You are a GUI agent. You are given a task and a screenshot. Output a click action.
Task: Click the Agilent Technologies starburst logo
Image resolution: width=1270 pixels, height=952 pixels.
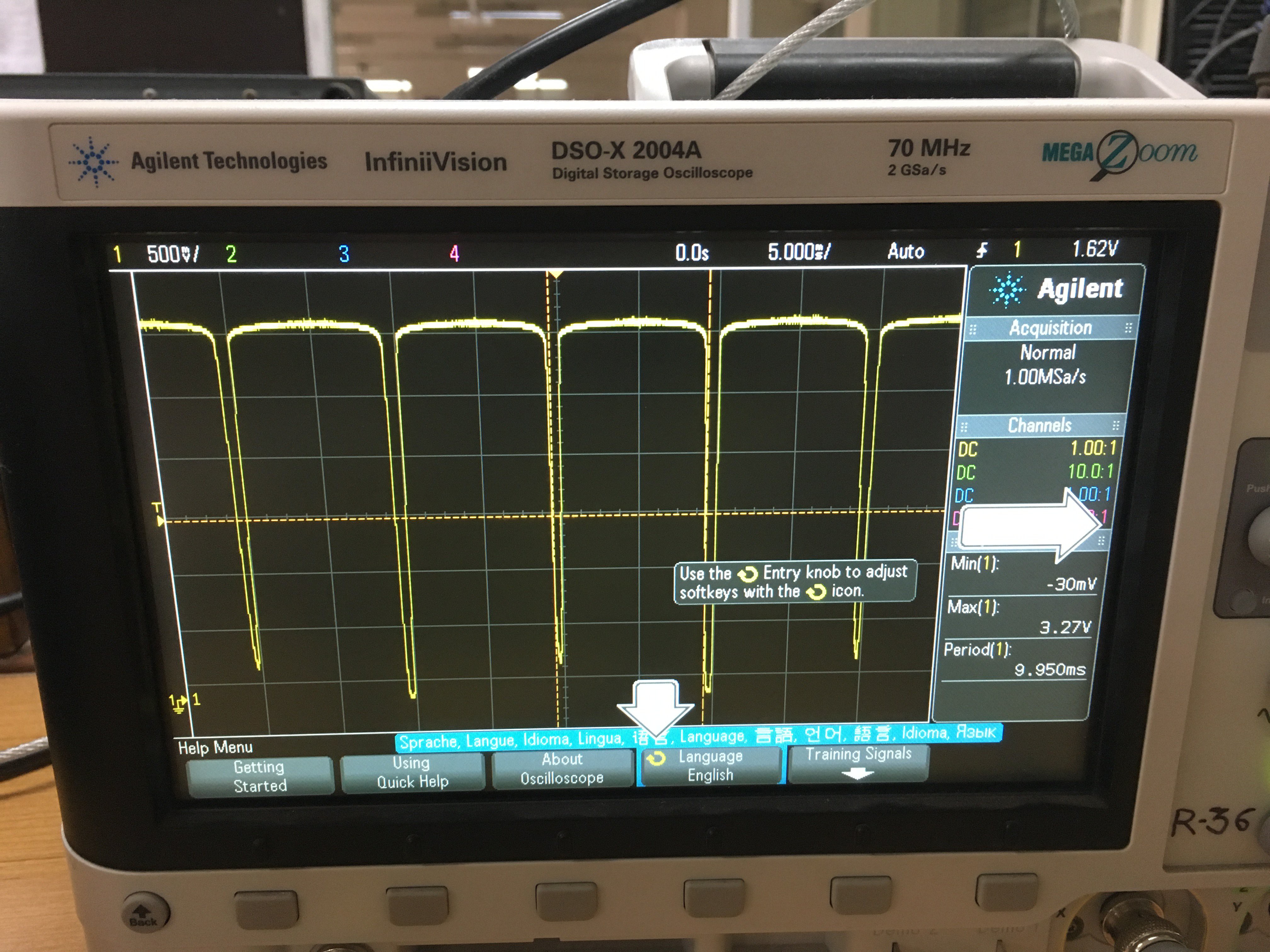(93, 162)
